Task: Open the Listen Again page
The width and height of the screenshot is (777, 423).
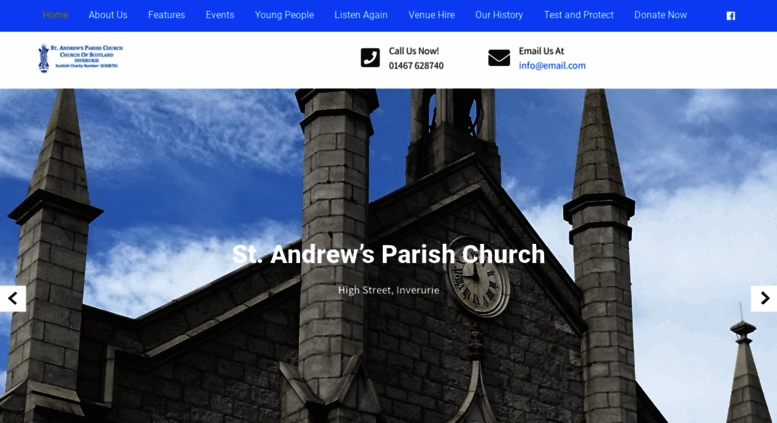Action: pyautogui.click(x=361, y=15)
